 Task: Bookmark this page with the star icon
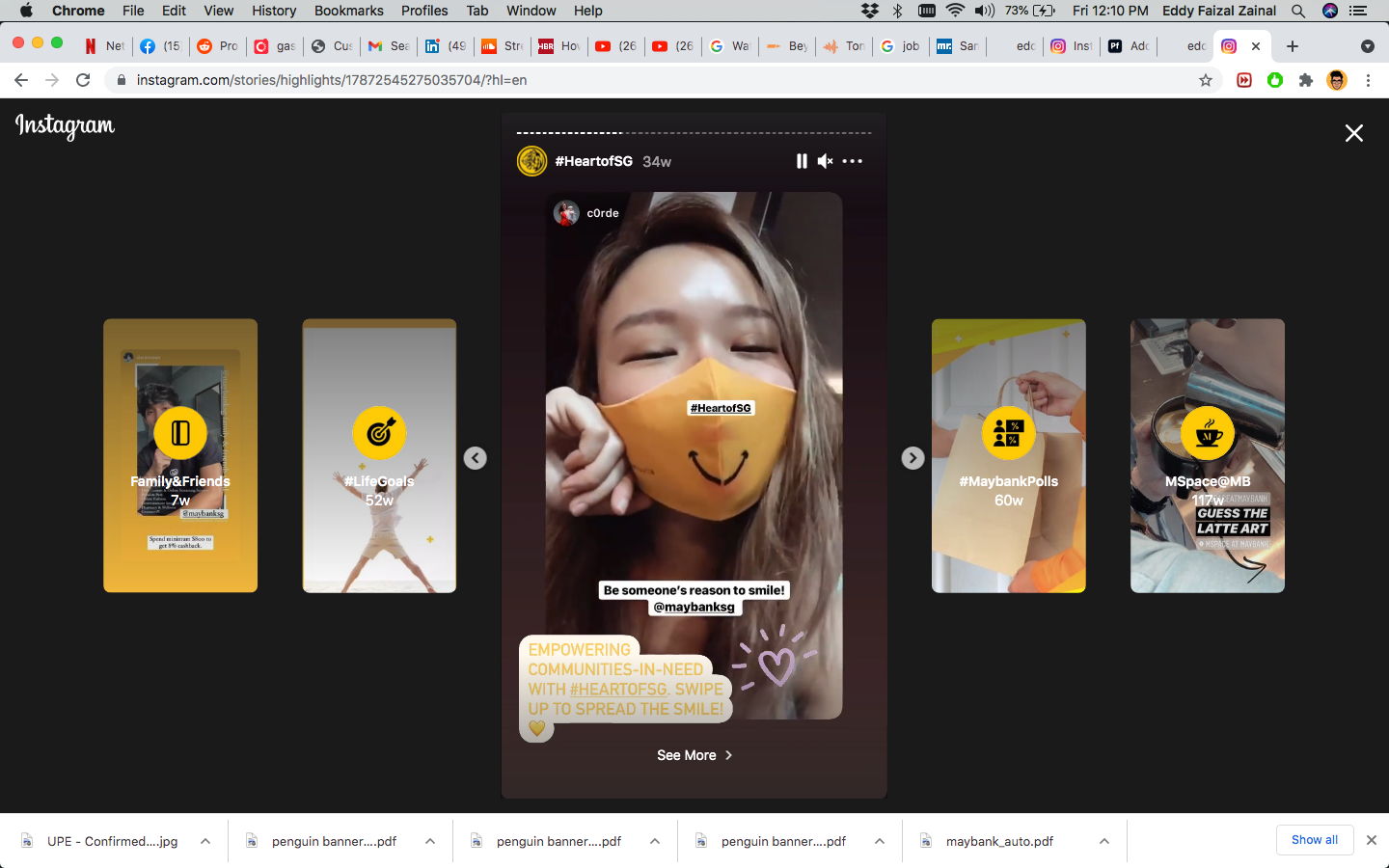click(x=1206, y=80)
